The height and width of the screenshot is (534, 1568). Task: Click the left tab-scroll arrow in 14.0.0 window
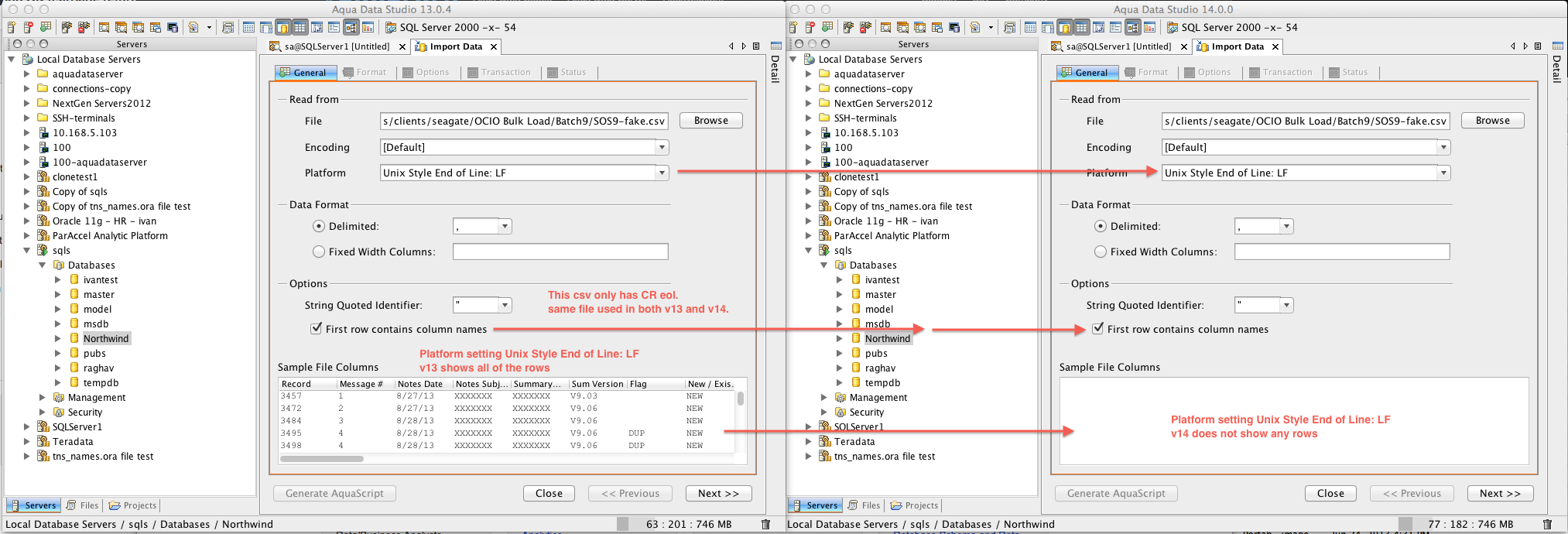[1513, 46]
